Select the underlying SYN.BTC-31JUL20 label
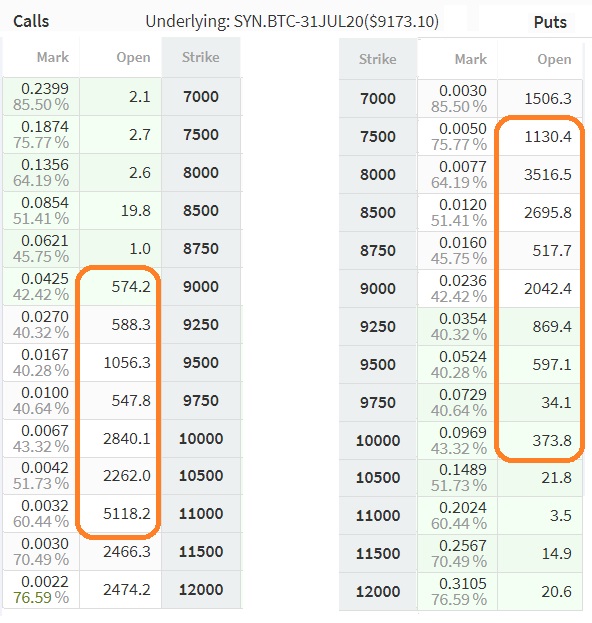This screenshot has height=623, width=592. point(292,21)
